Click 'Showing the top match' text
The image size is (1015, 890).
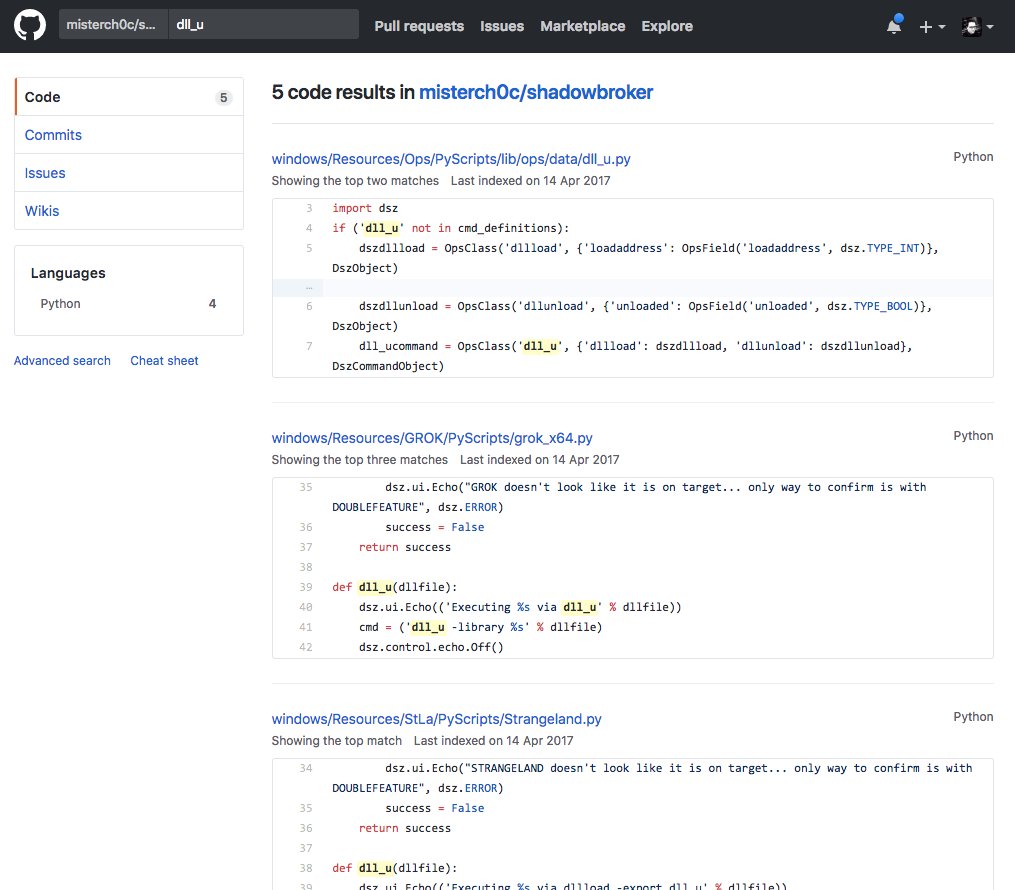(337, 740)
